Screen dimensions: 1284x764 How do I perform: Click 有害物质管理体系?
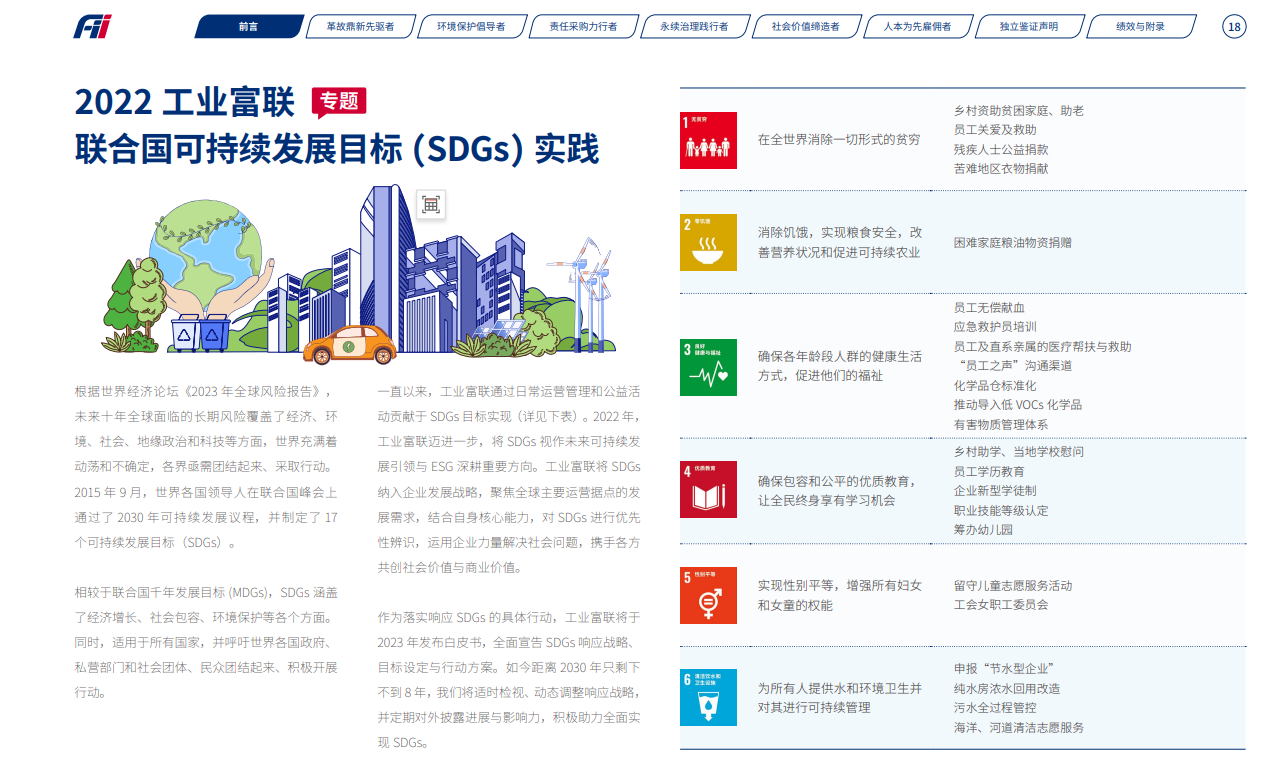[x=1001, y=424]
